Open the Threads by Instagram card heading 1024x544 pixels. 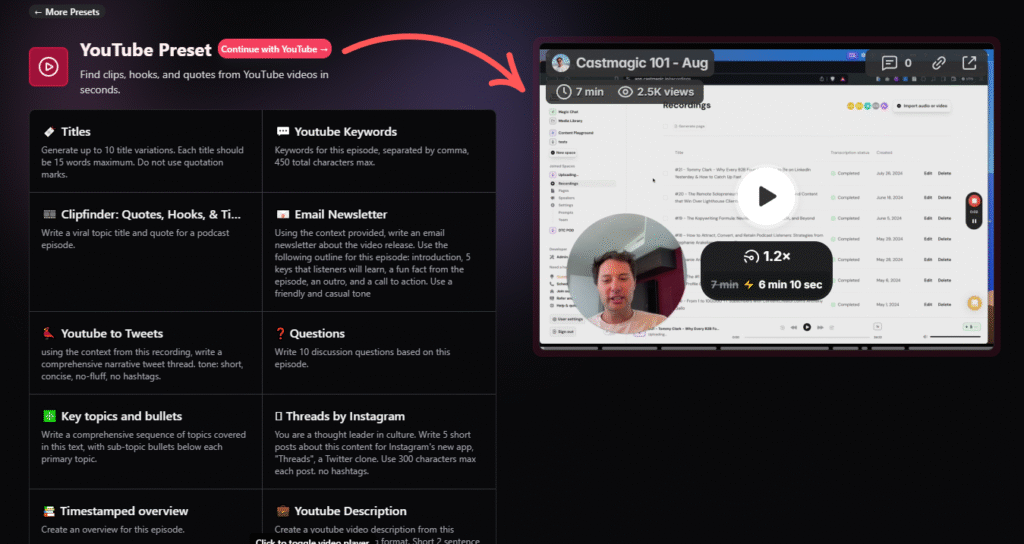(345, 416)
